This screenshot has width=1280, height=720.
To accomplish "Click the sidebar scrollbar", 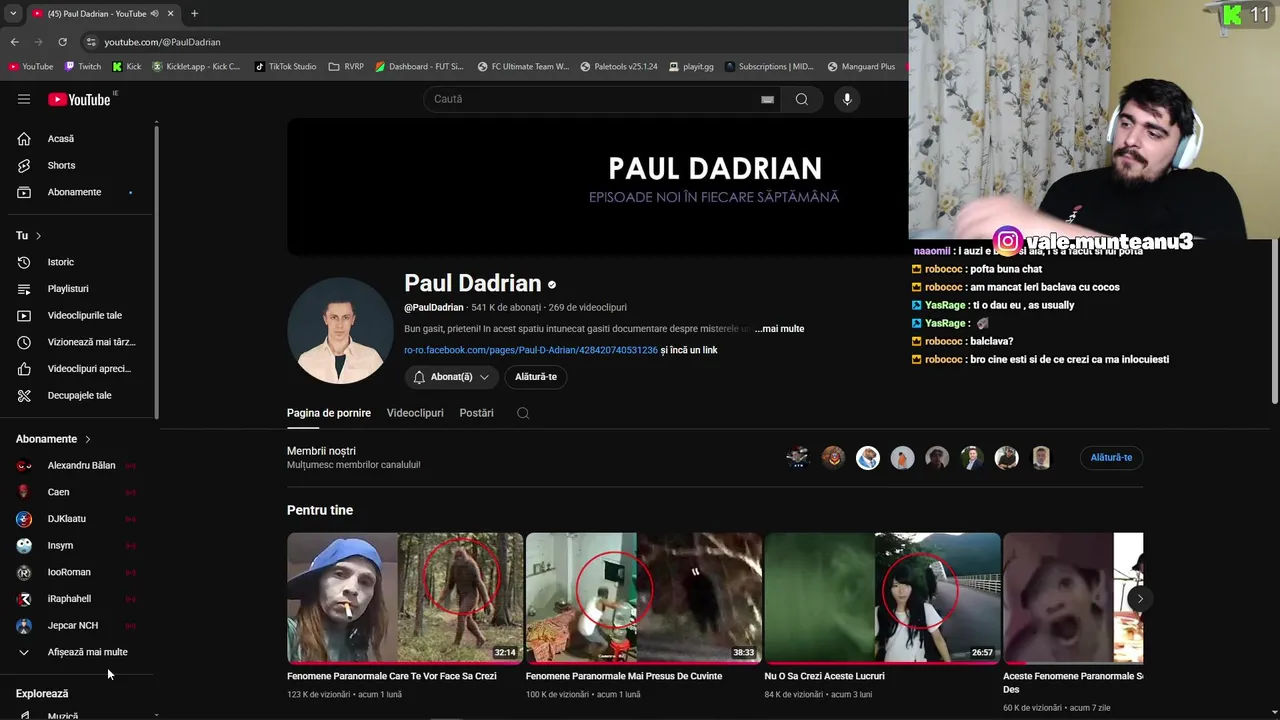I will pyautogui.click(x=156, y=270).
